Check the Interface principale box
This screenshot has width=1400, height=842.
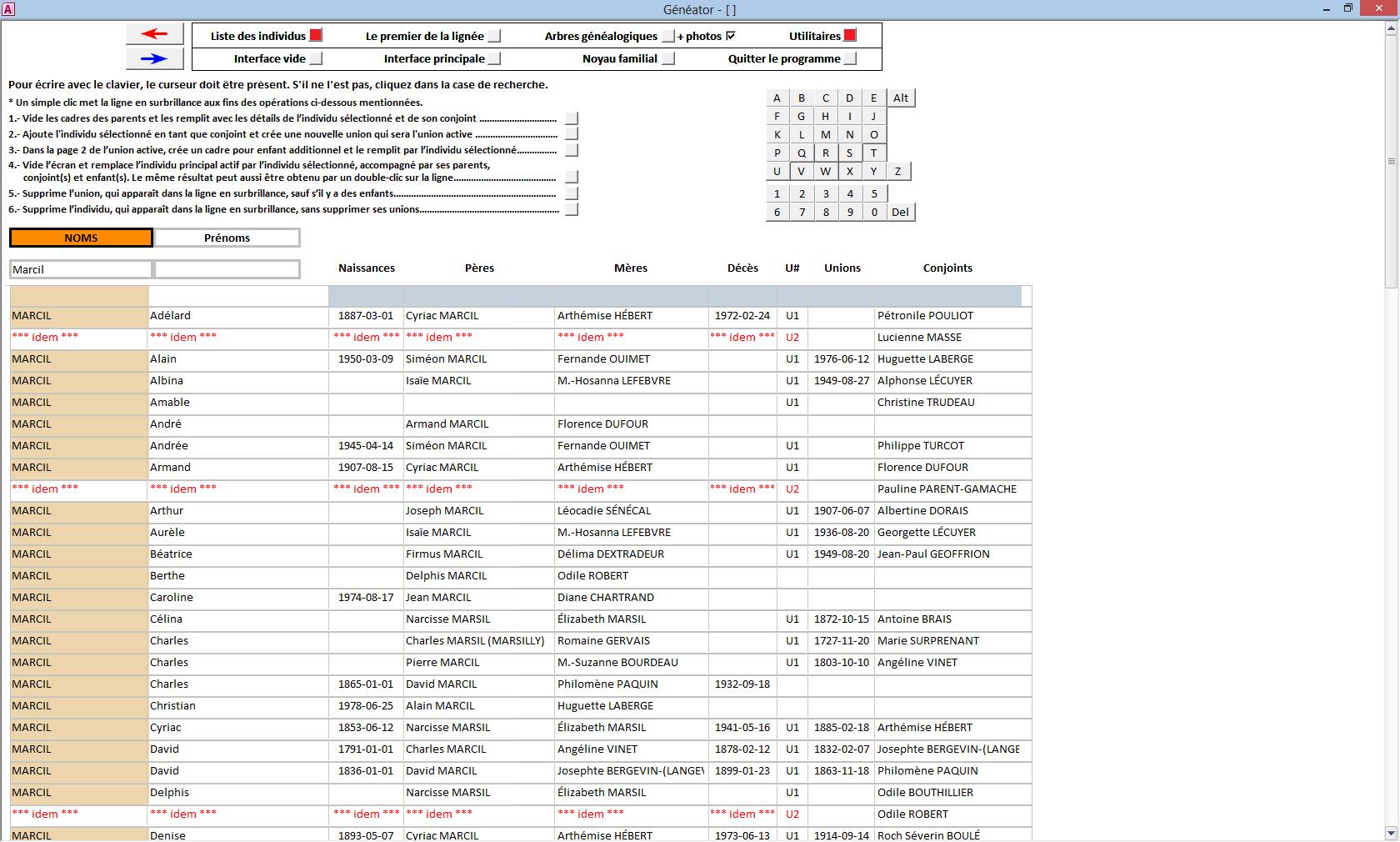pyautogui.click(x=494, y=58)
